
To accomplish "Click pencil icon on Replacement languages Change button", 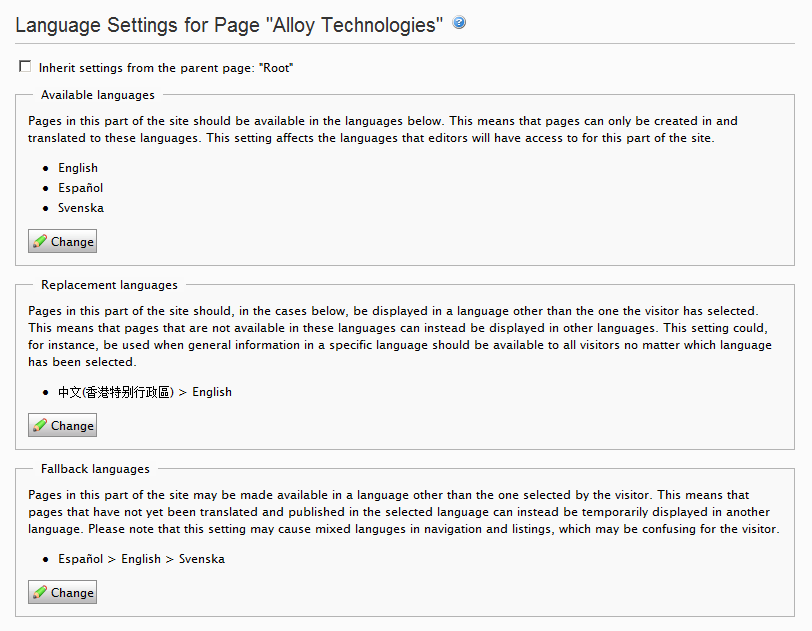I will click(39, 426).
